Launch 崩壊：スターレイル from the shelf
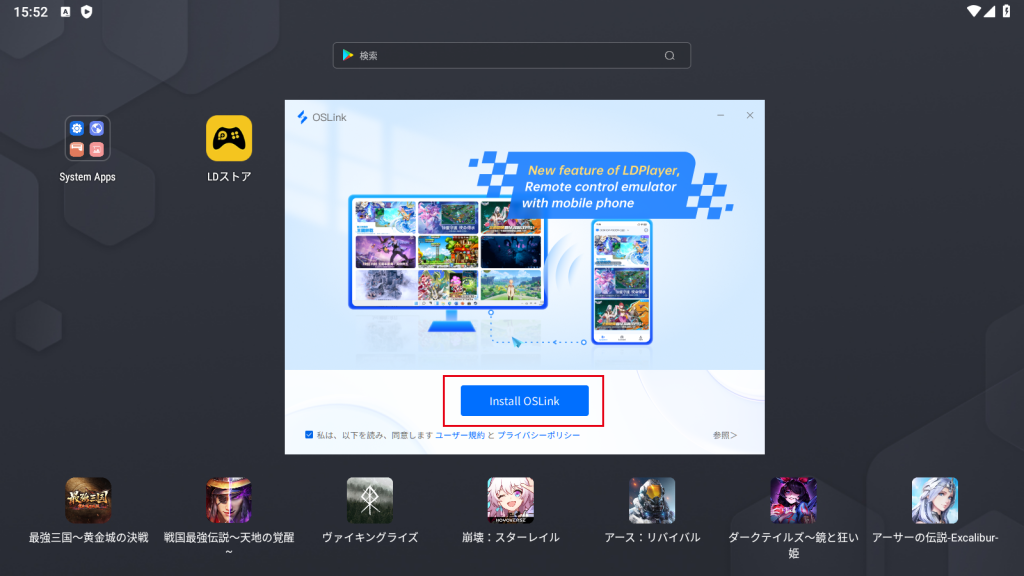This screenshot has height=576, width=1024. coord(511,500)
